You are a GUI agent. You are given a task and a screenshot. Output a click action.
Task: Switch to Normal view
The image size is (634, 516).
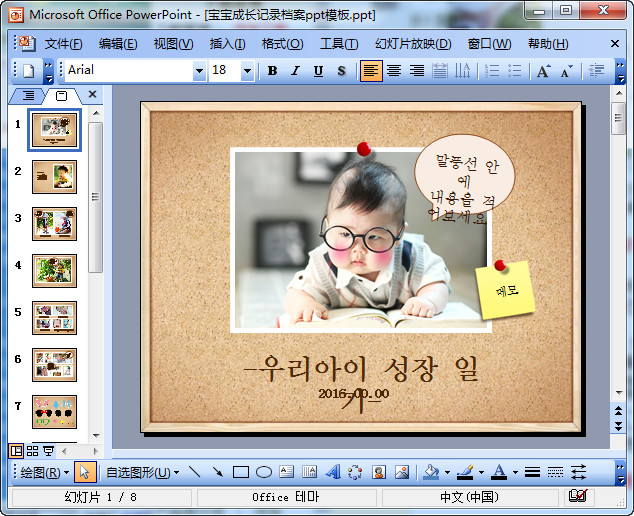pyautogui.click(x=16, y=450)
